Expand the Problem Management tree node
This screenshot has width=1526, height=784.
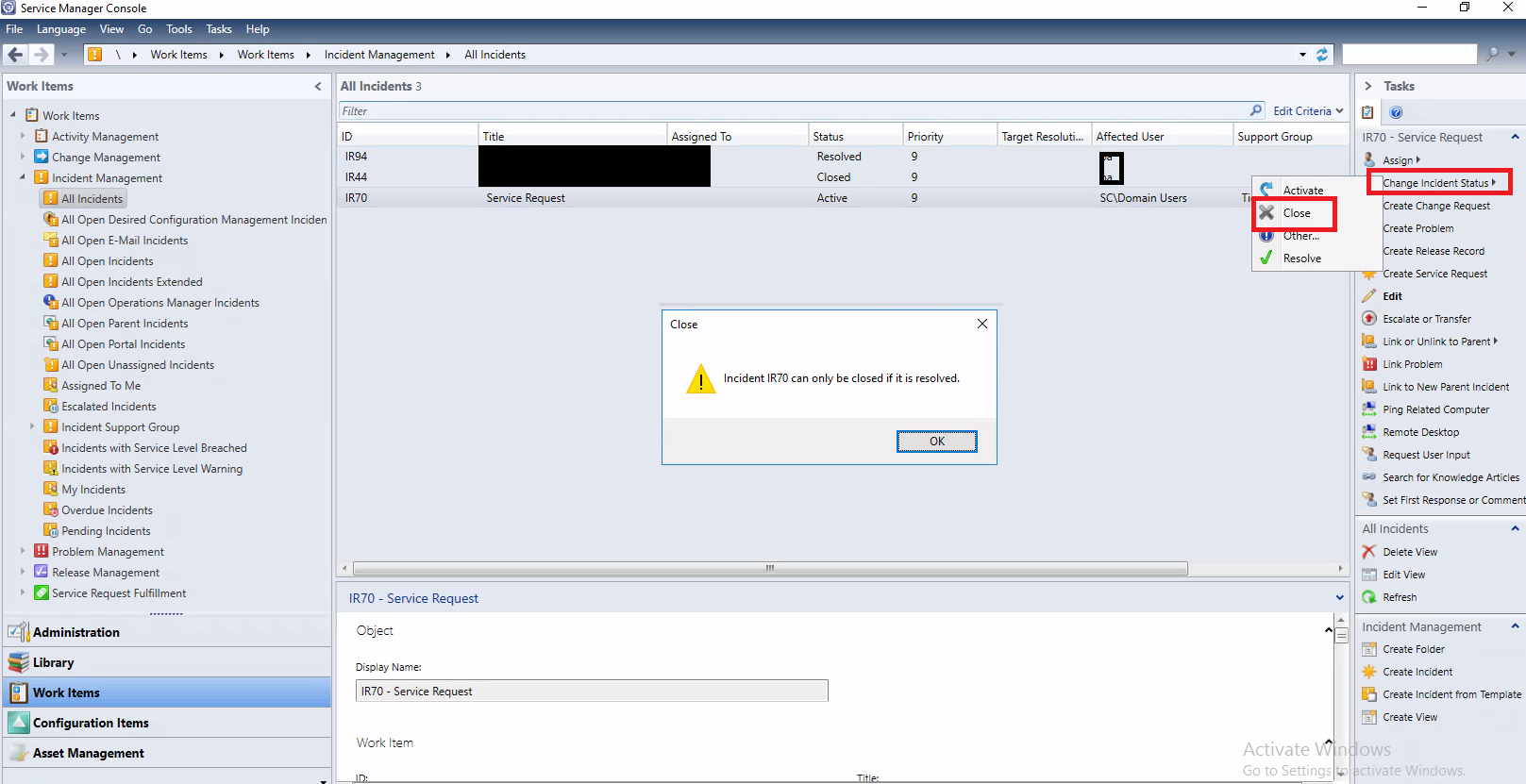[23, 551]
